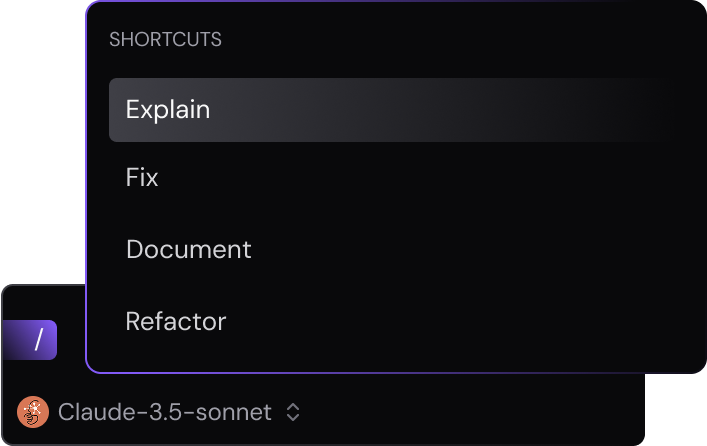Viewport: 707px width, 446px height.
Task: Choose the Fix shortcut
Action: (392, 177)
